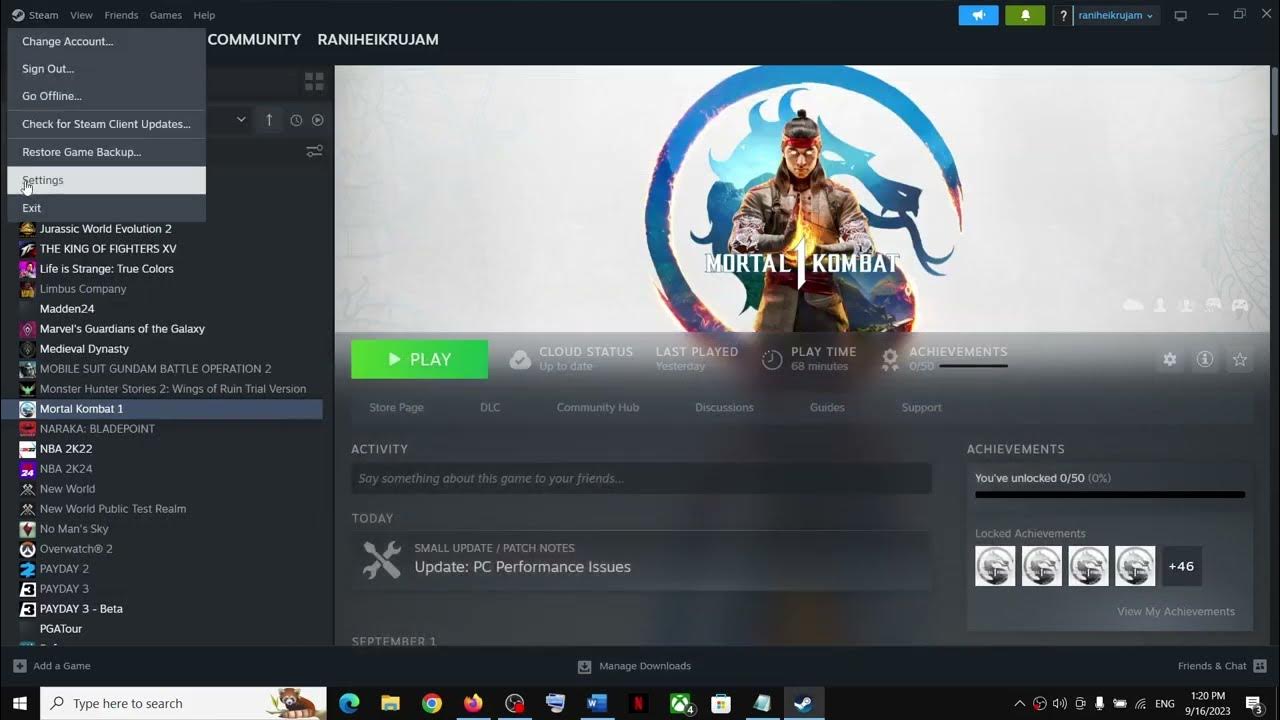Open Update: PC Performance Issues news
Screen dimensions: 1280x720
523,567
